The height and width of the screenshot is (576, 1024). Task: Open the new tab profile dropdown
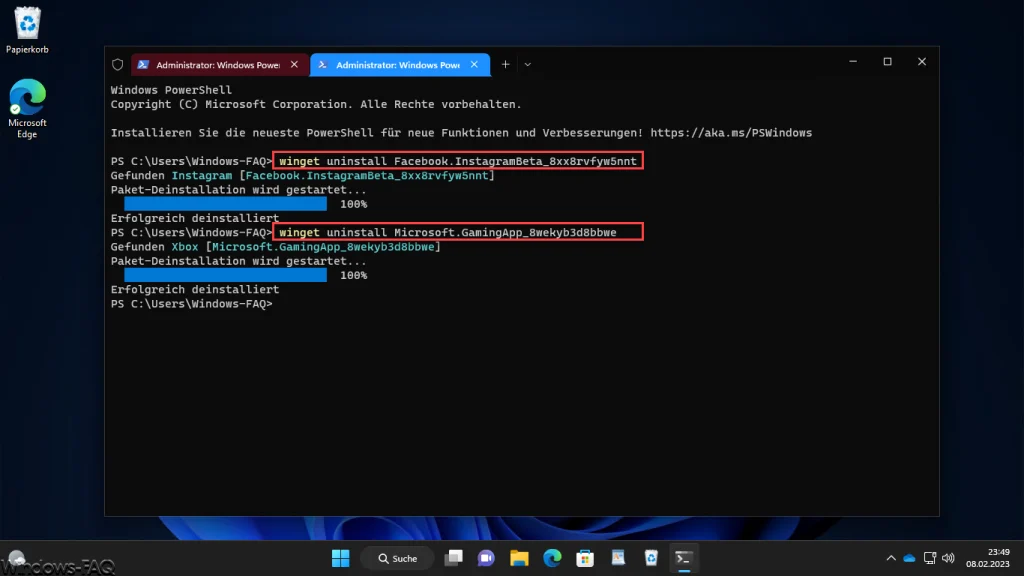click(x=528, y=65)
